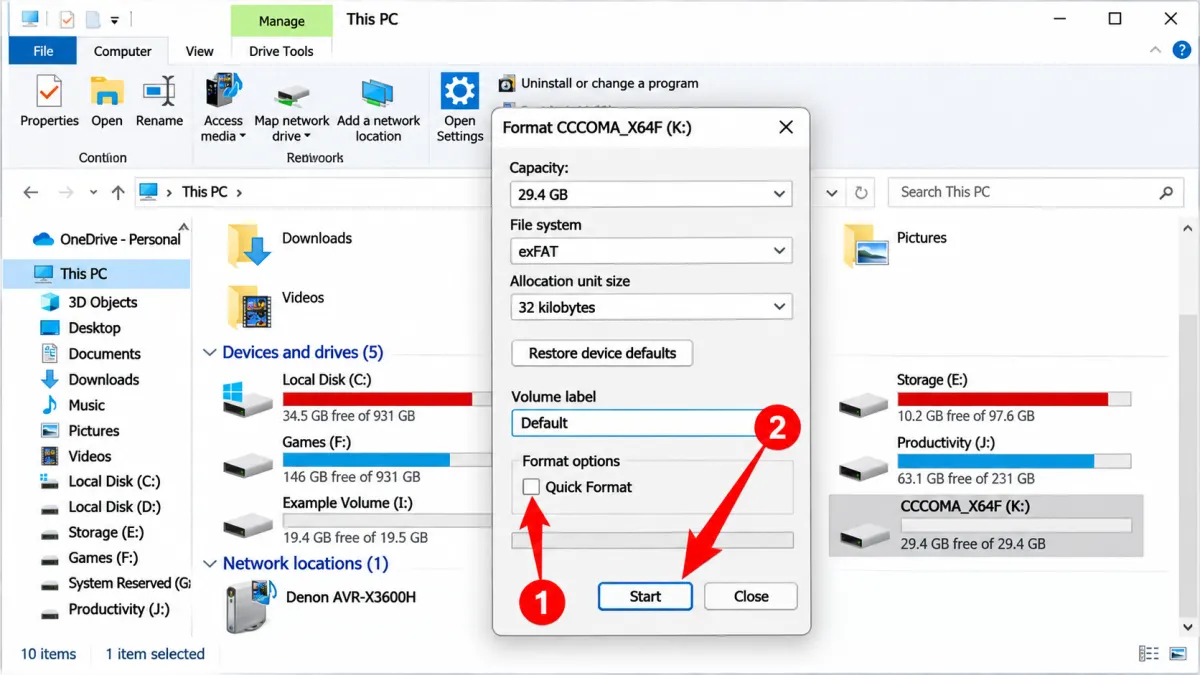Click Add a network location icon
Screen dimensions: 1200x675
click(378, 92)
